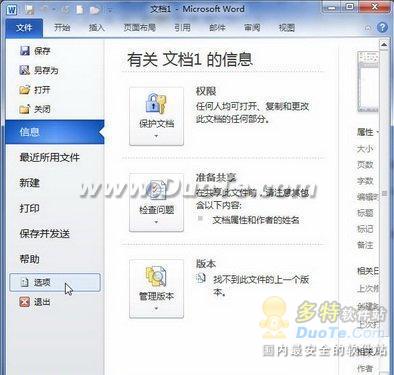394x375 pixels.
Task: Click 关闭 (Close) in the file menu
Action: [x=35, y=109]
